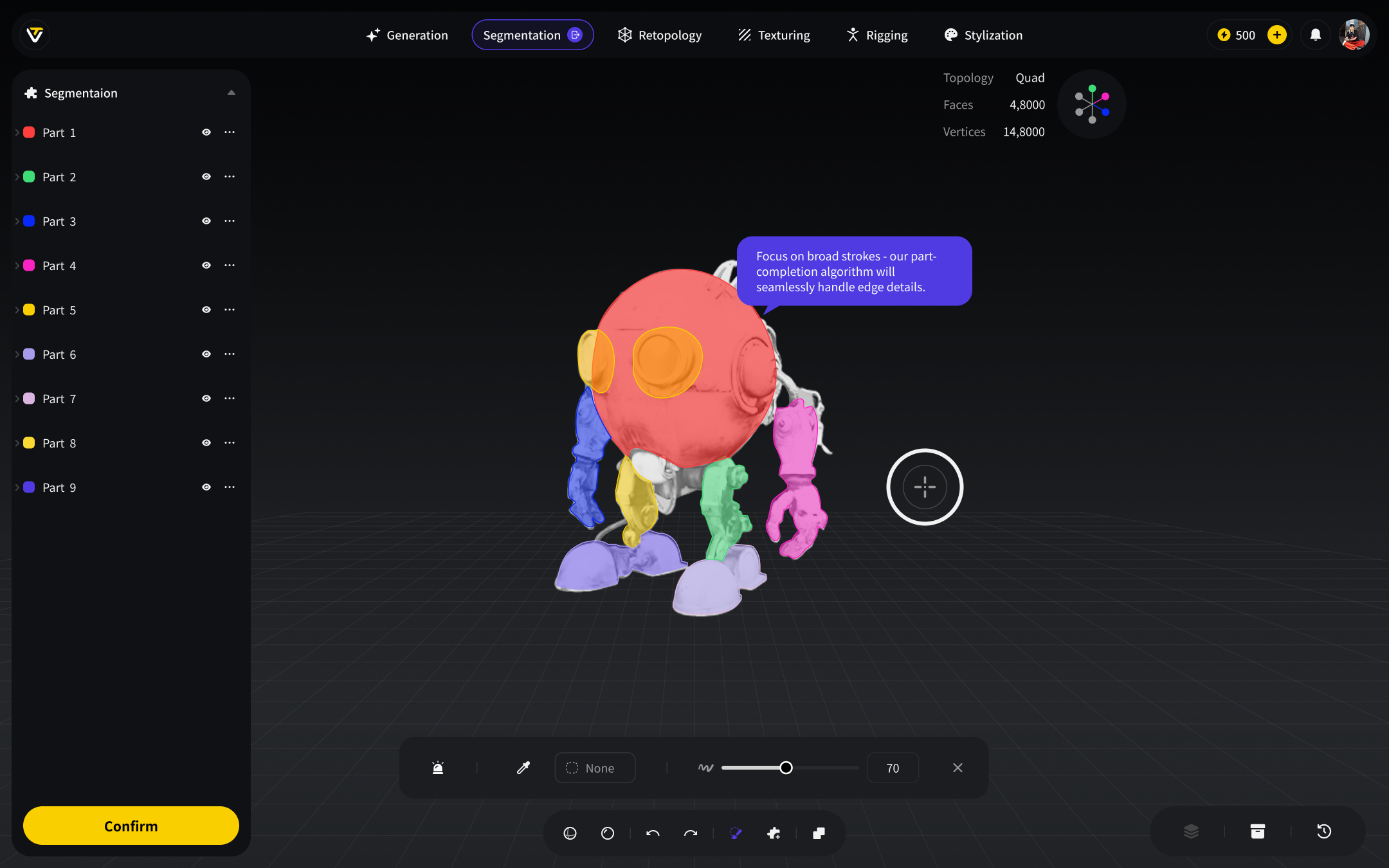Viewport: 1389px width, 868px height.
Task: Click the overlapping squares icon
Action: coord(819,833)
